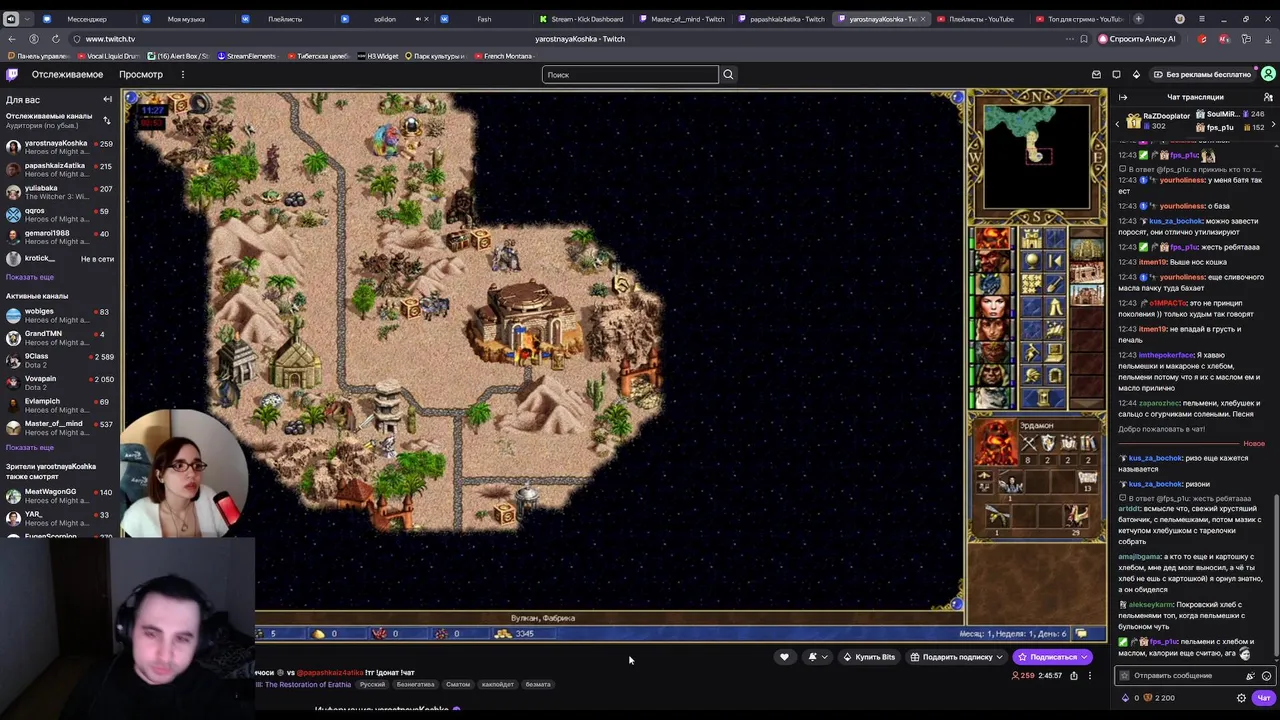Image resolution: width=1280 pixels, height=720 pixels.
Task: Open yarostnayaKoshka channel in the sidebar
Action: tap(60, 147)
